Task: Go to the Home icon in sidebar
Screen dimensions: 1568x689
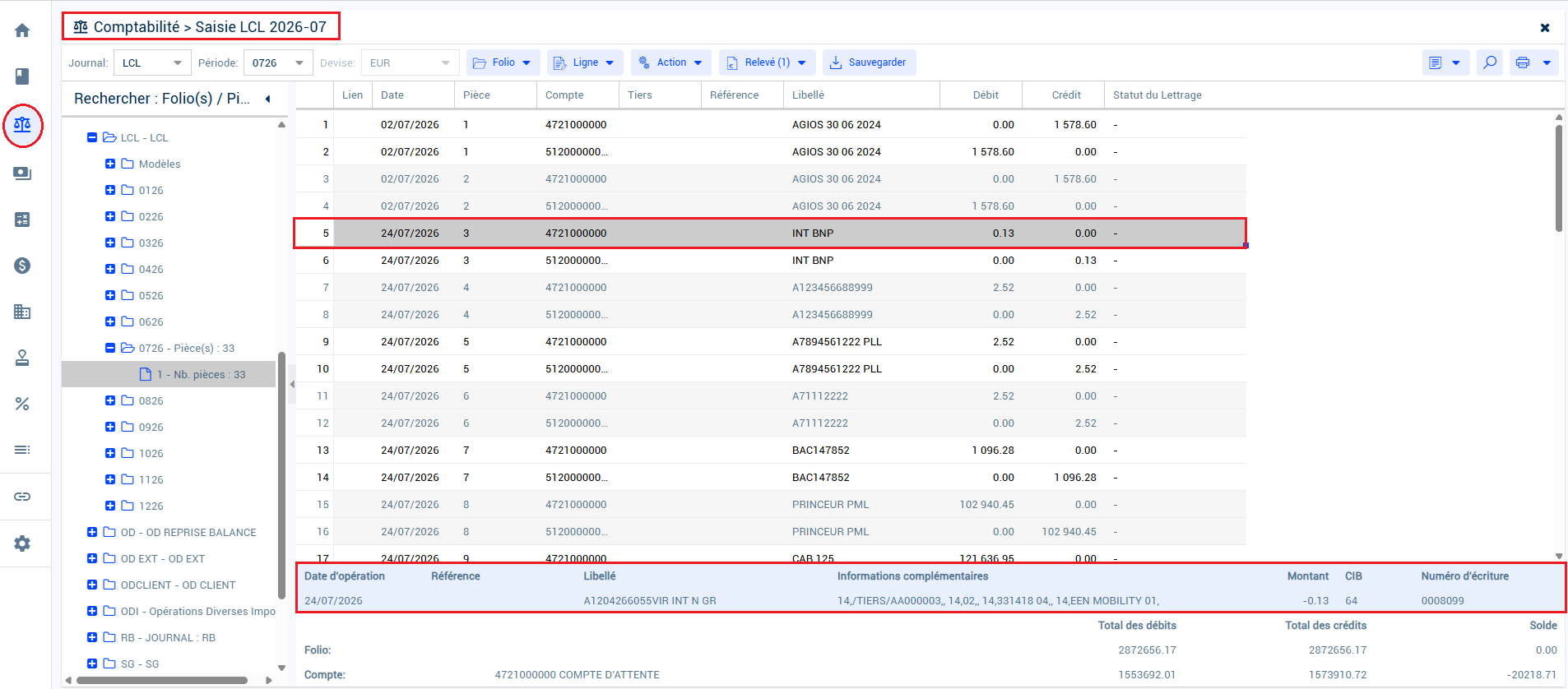Action: coord(22,30)
